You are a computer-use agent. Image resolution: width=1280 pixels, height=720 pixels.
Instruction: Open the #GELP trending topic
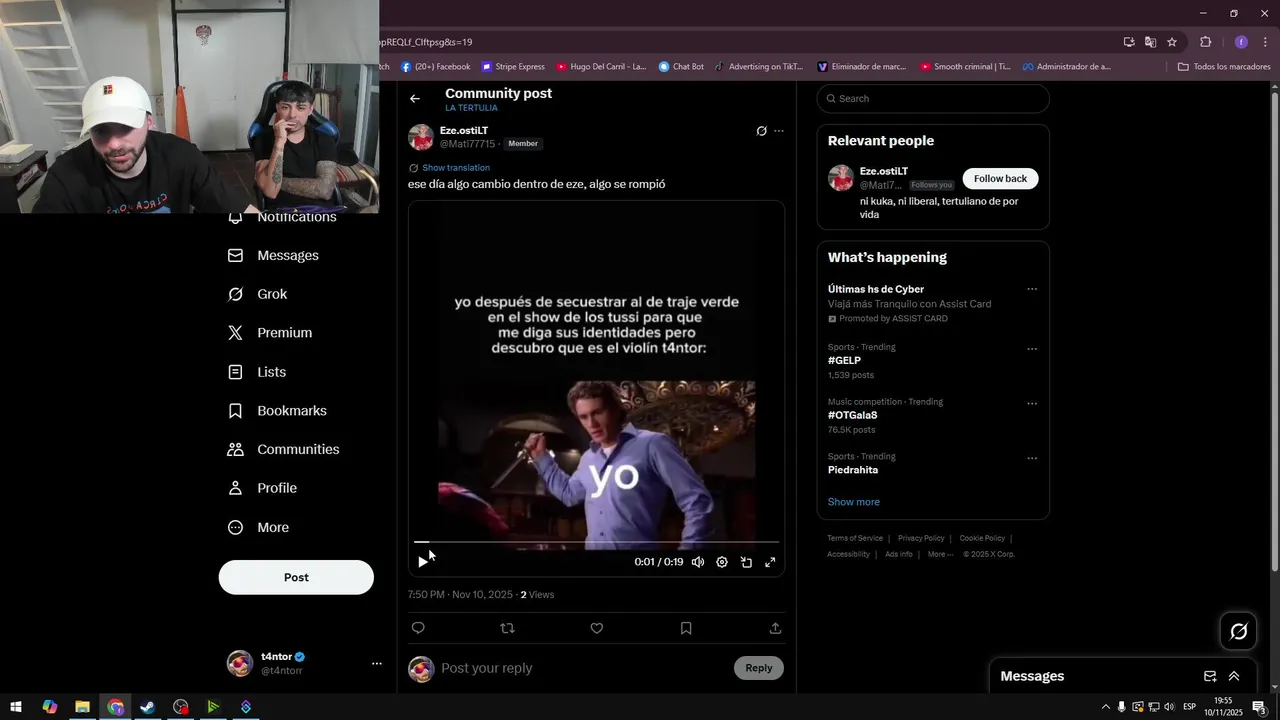click(x=844, y=361)
